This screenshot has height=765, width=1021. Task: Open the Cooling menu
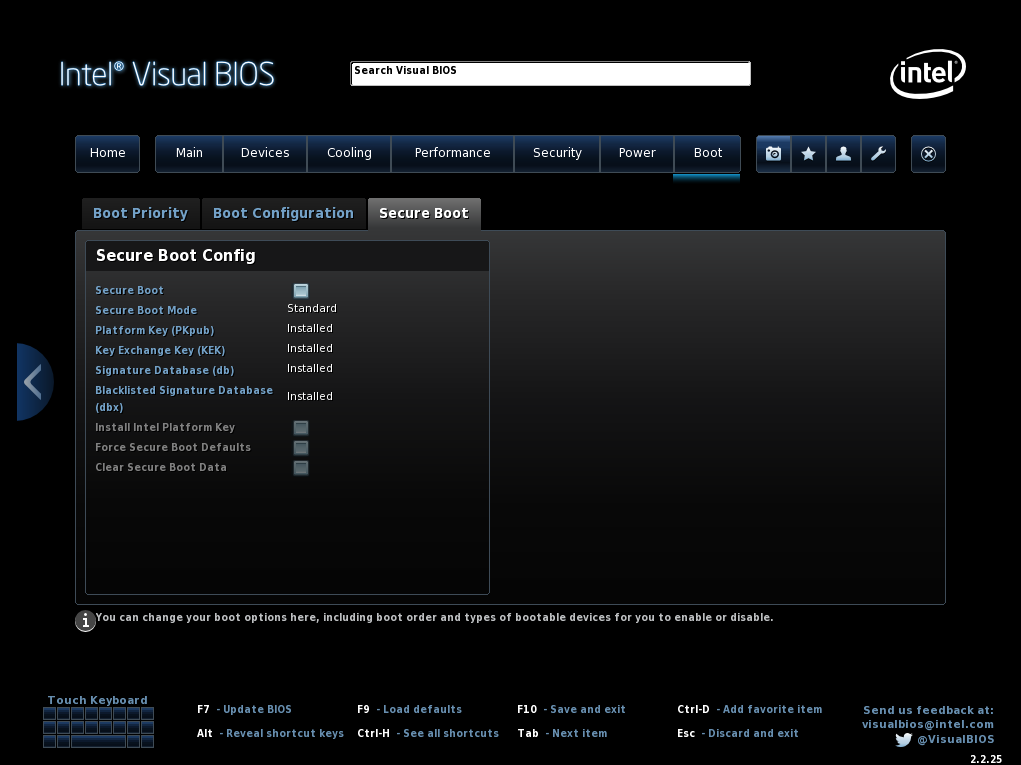pyautogui.click(x=349, y=154)
